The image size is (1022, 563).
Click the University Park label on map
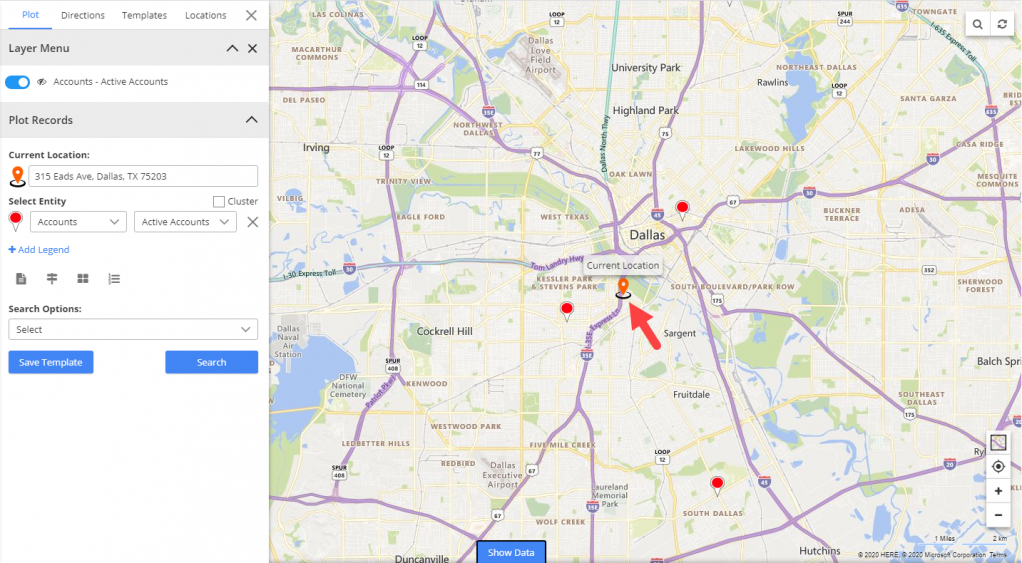pos(645,68)
